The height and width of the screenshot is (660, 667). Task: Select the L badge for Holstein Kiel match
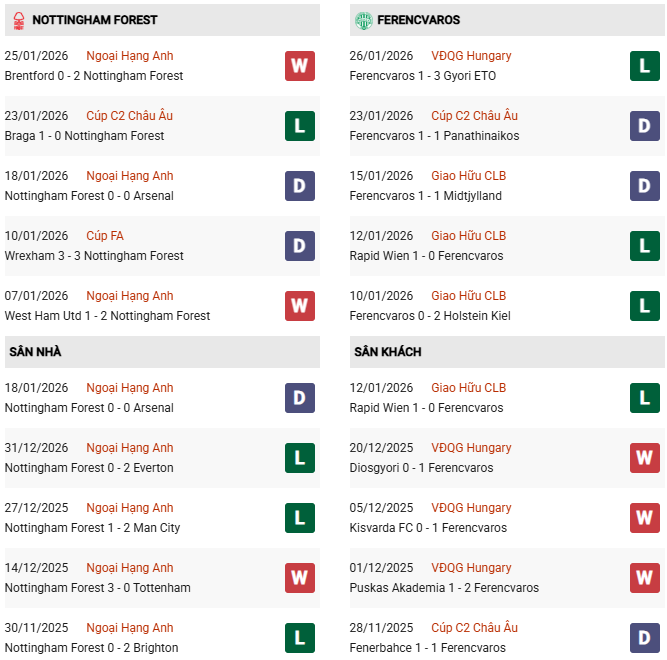tap(644, 306)
